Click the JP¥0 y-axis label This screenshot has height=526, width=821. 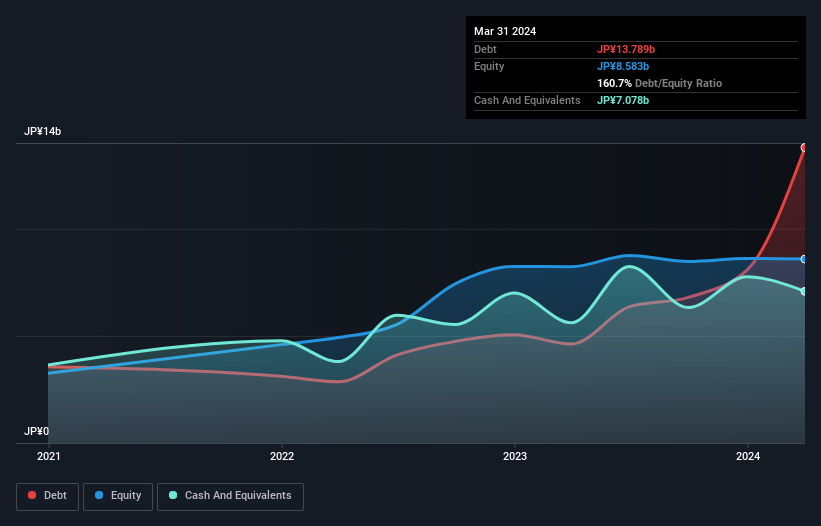point(36,431)
